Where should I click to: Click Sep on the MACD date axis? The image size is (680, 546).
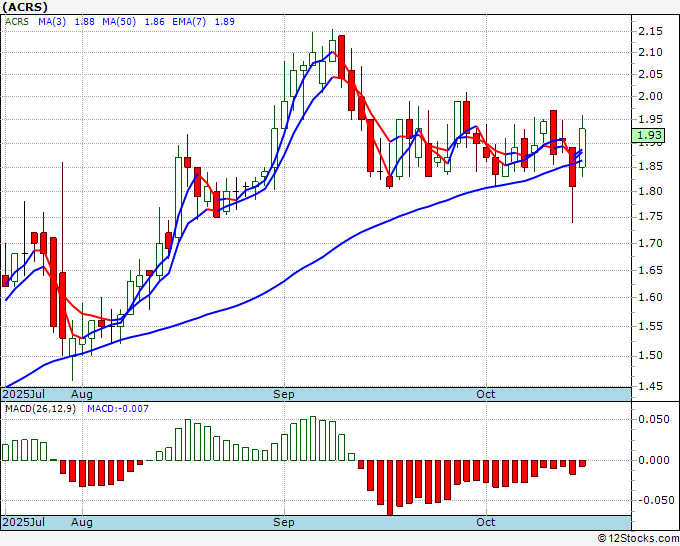click(x=284, y=522)
